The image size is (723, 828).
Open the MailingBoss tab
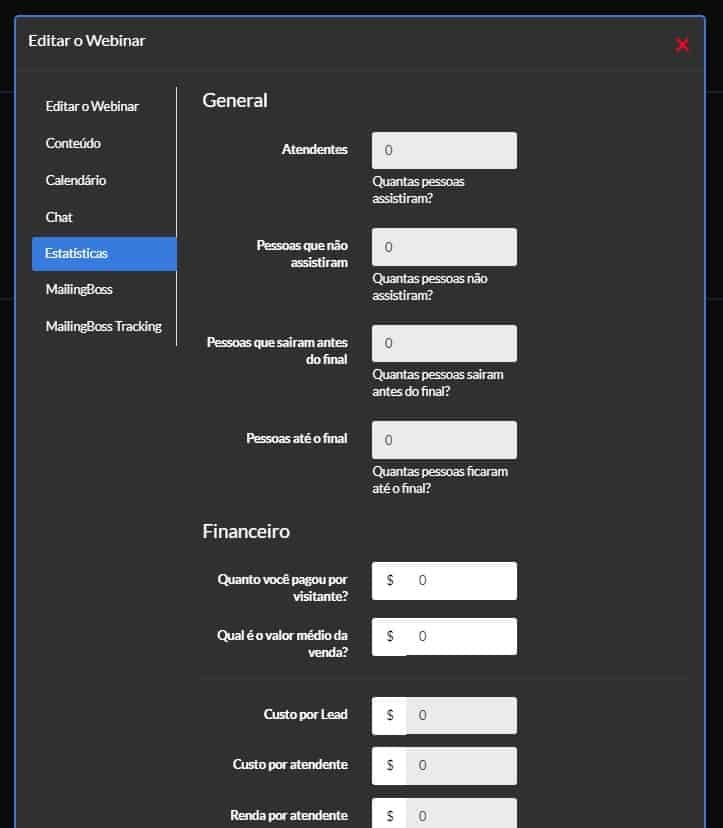click(x=79, y=289)
